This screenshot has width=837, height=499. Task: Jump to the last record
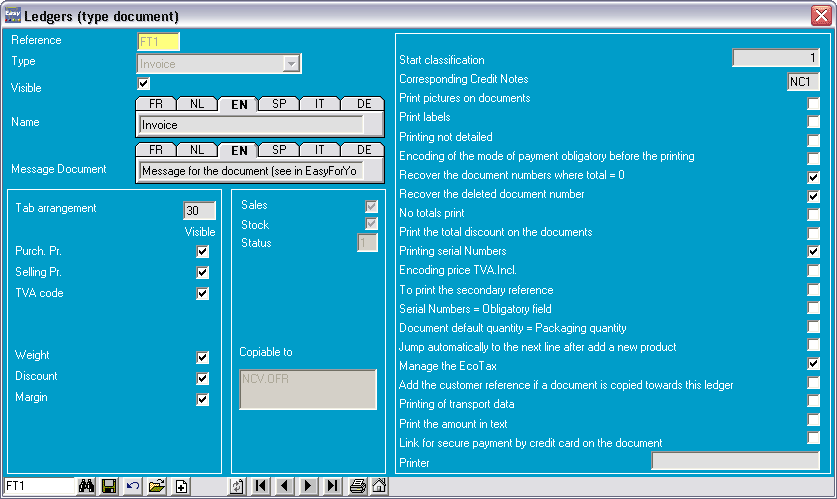click(333, 487)
